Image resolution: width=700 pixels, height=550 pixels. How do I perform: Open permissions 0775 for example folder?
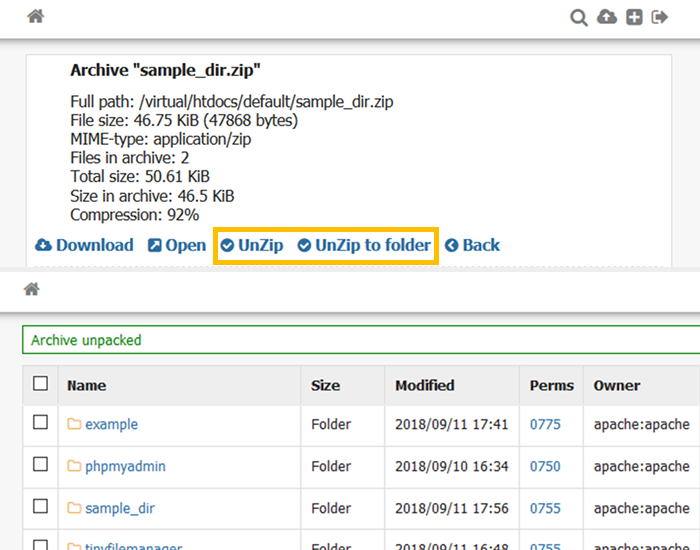[545, 424]
